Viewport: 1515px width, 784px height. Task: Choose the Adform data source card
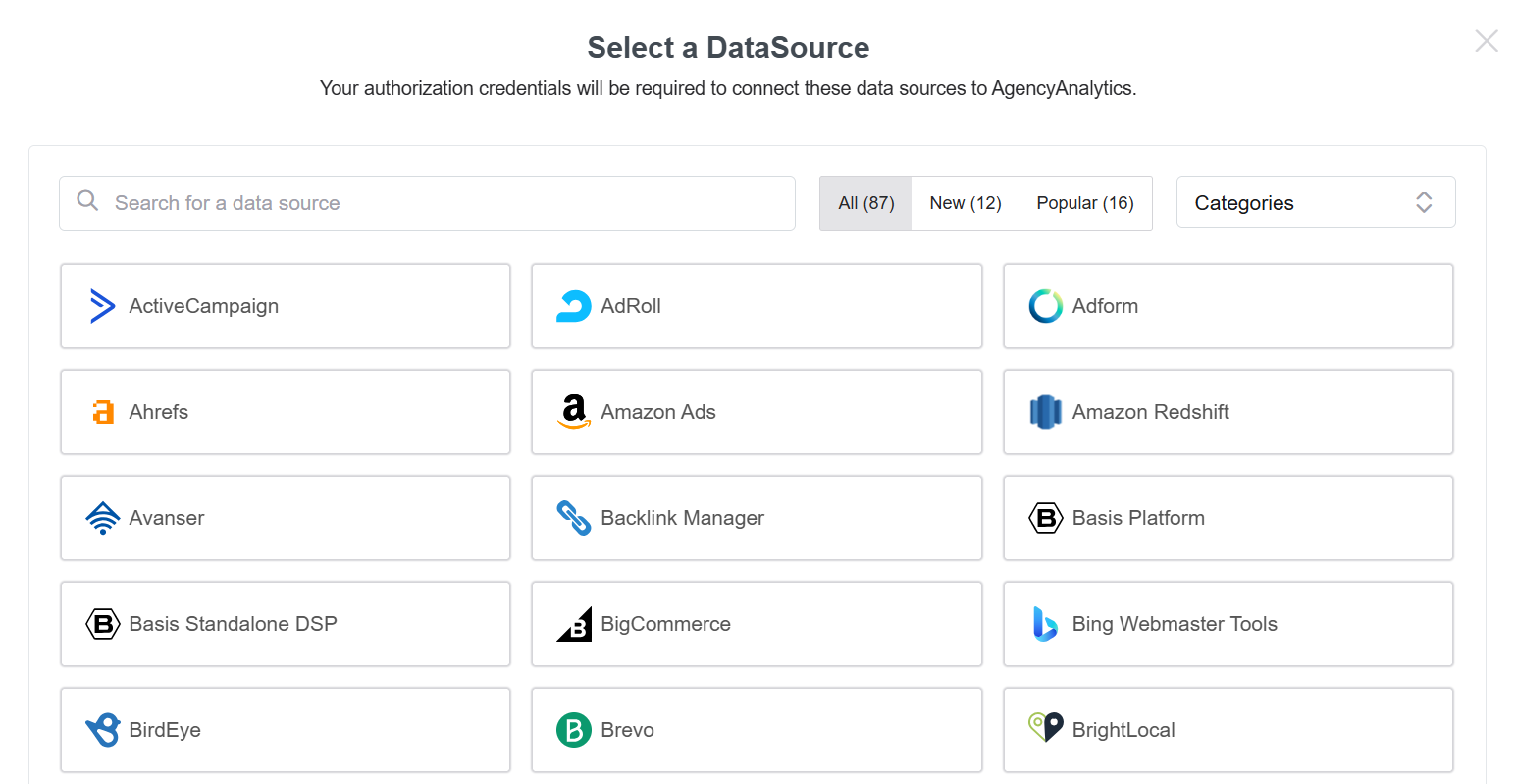[1228, 306]
